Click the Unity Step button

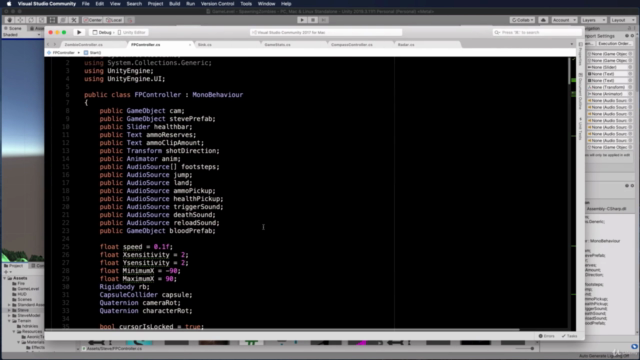point(324,20)
